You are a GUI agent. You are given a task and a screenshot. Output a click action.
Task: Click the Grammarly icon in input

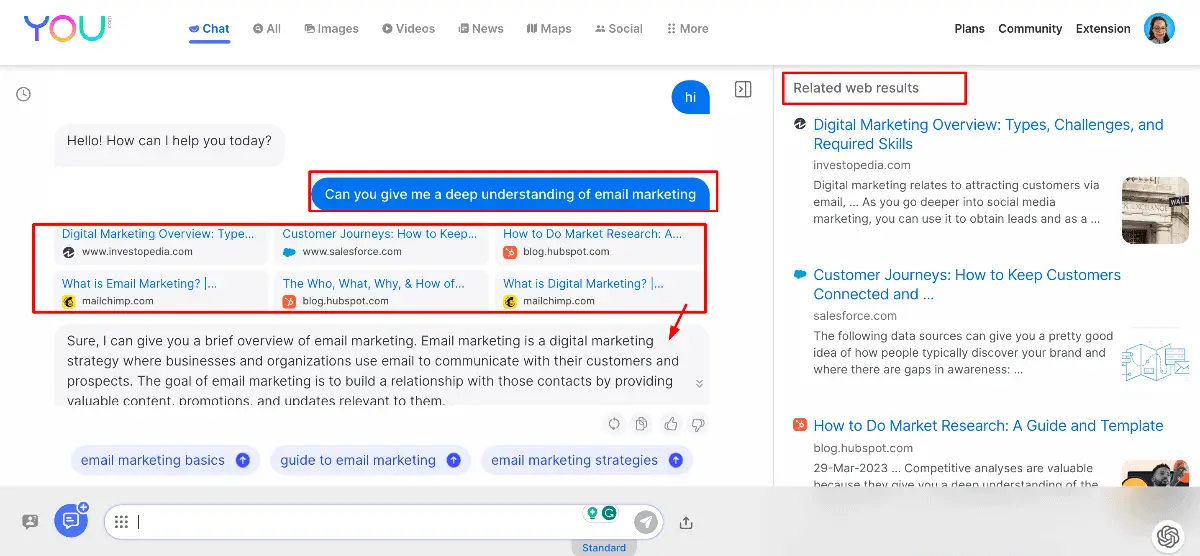[609, 513]
